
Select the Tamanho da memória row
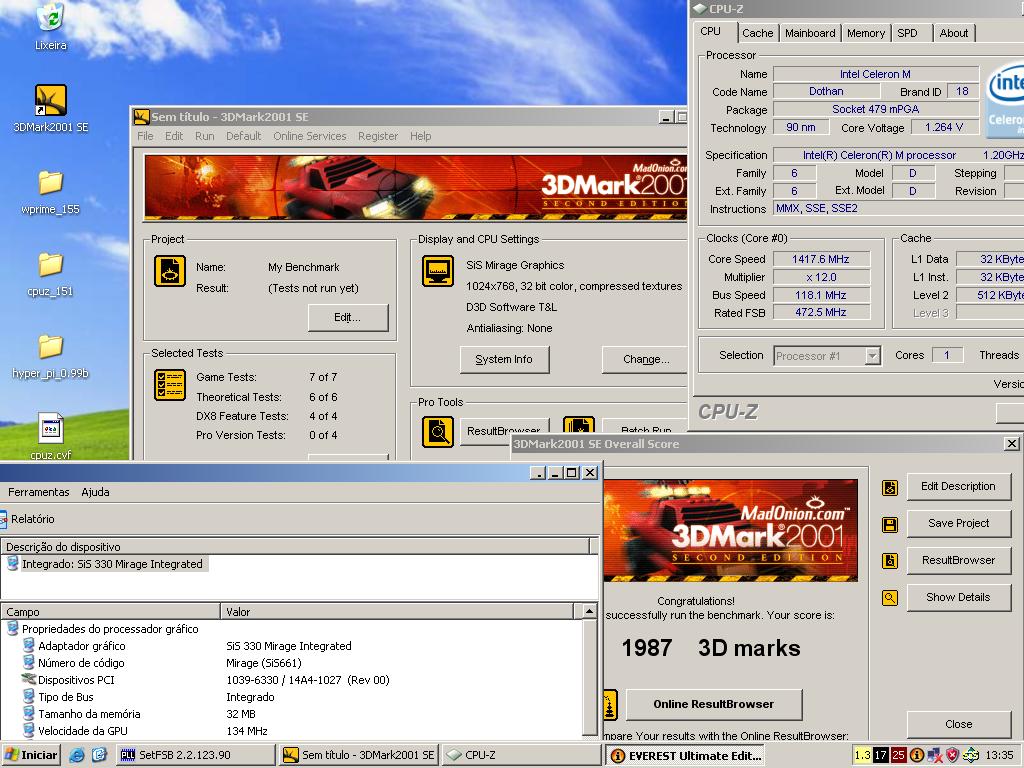[x=89, y=714]
